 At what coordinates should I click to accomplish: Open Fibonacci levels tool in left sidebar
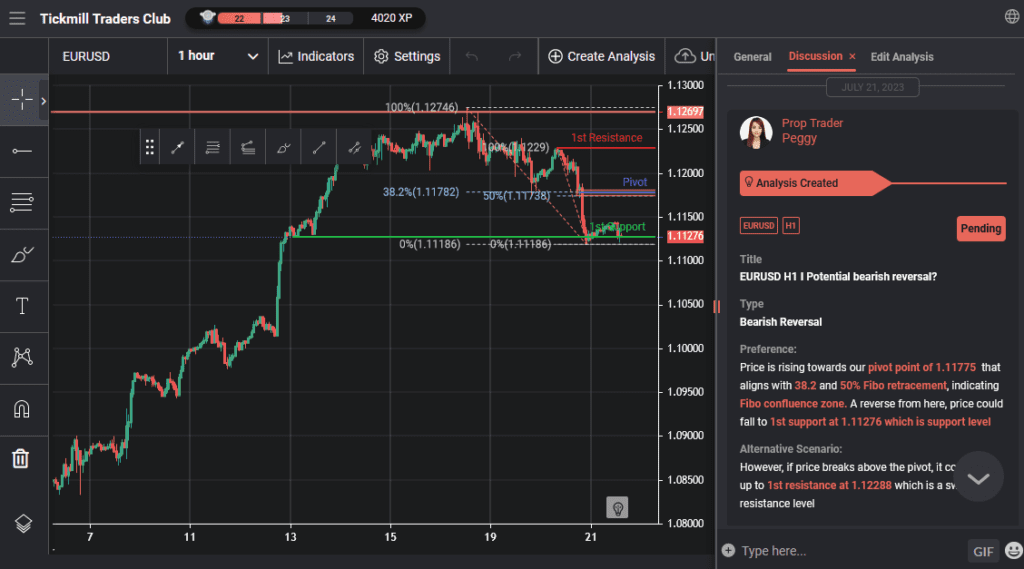pos(22,203)
